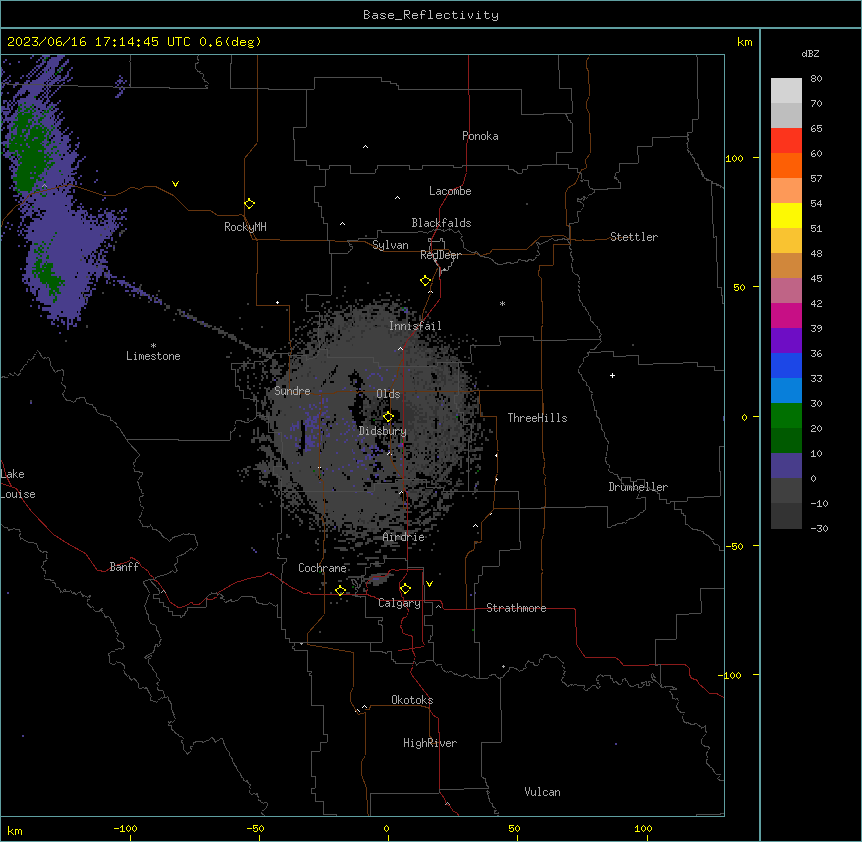Click the white plus marker northwest of Drumheller
Image resolution: width=862 pixels, height=842 pixels.
pyautogui.click(x=612, y=375)
